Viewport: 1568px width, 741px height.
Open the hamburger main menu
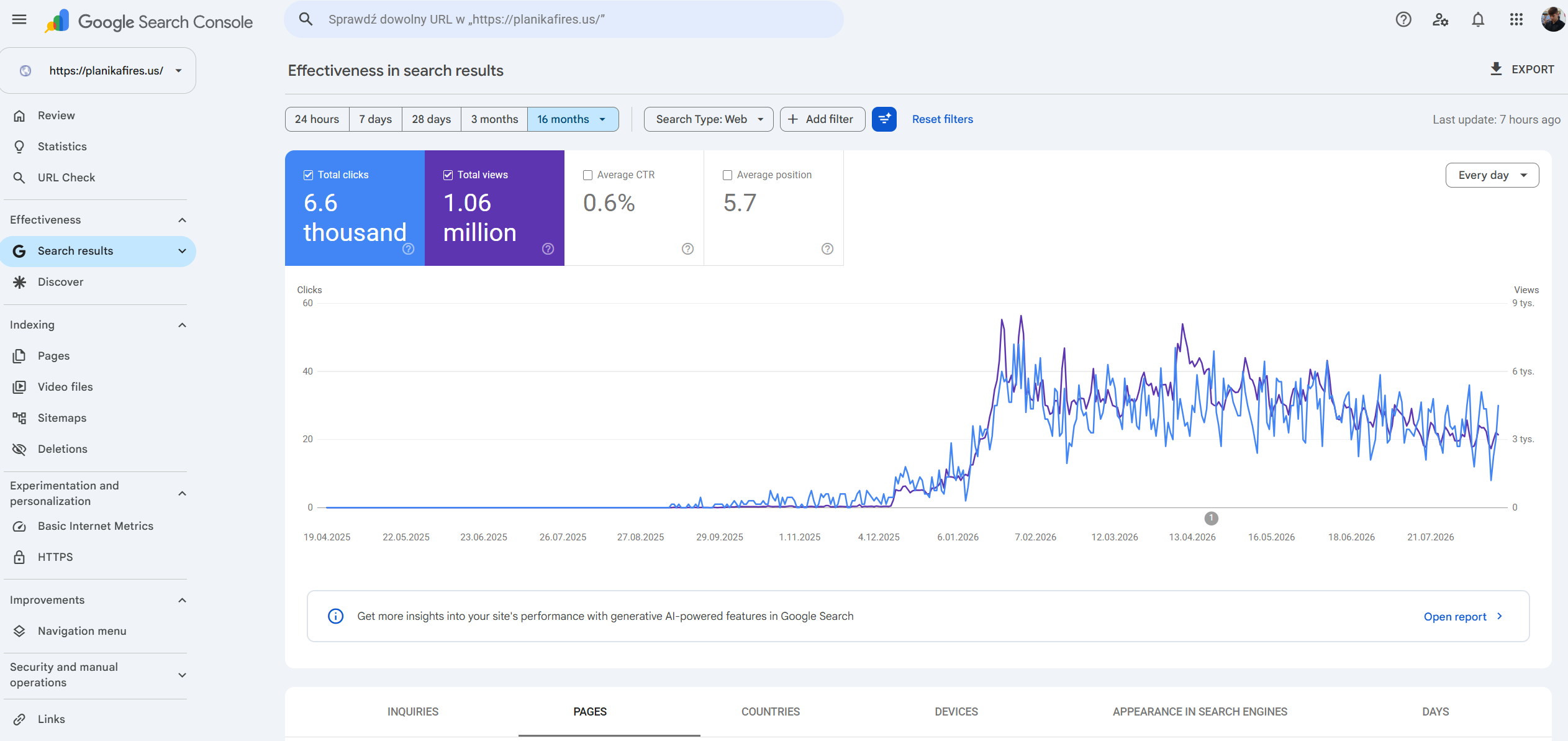19,19
